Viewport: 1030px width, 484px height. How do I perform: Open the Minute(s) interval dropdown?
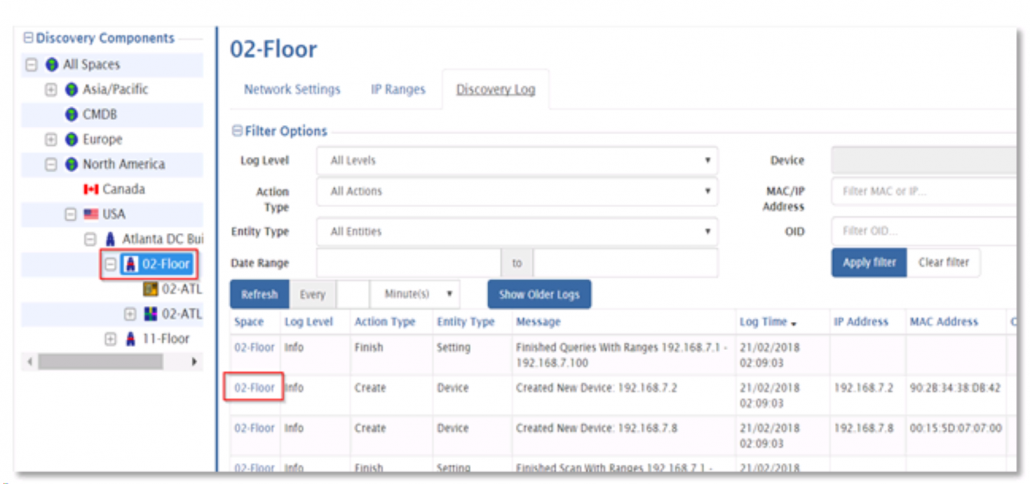pyautogui.click(x=414, y=295)
